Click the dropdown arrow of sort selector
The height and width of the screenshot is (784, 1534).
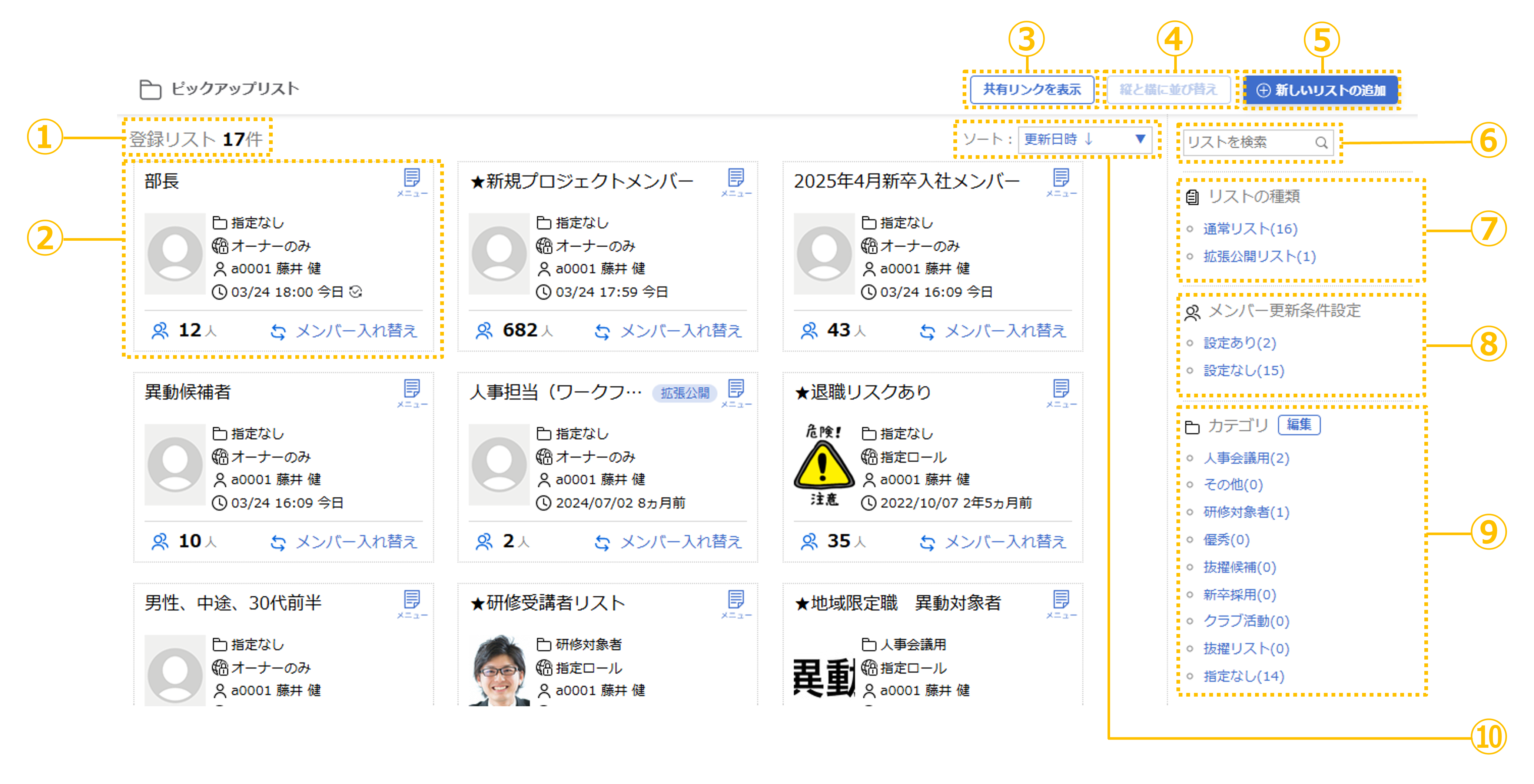click(1140, 139)
